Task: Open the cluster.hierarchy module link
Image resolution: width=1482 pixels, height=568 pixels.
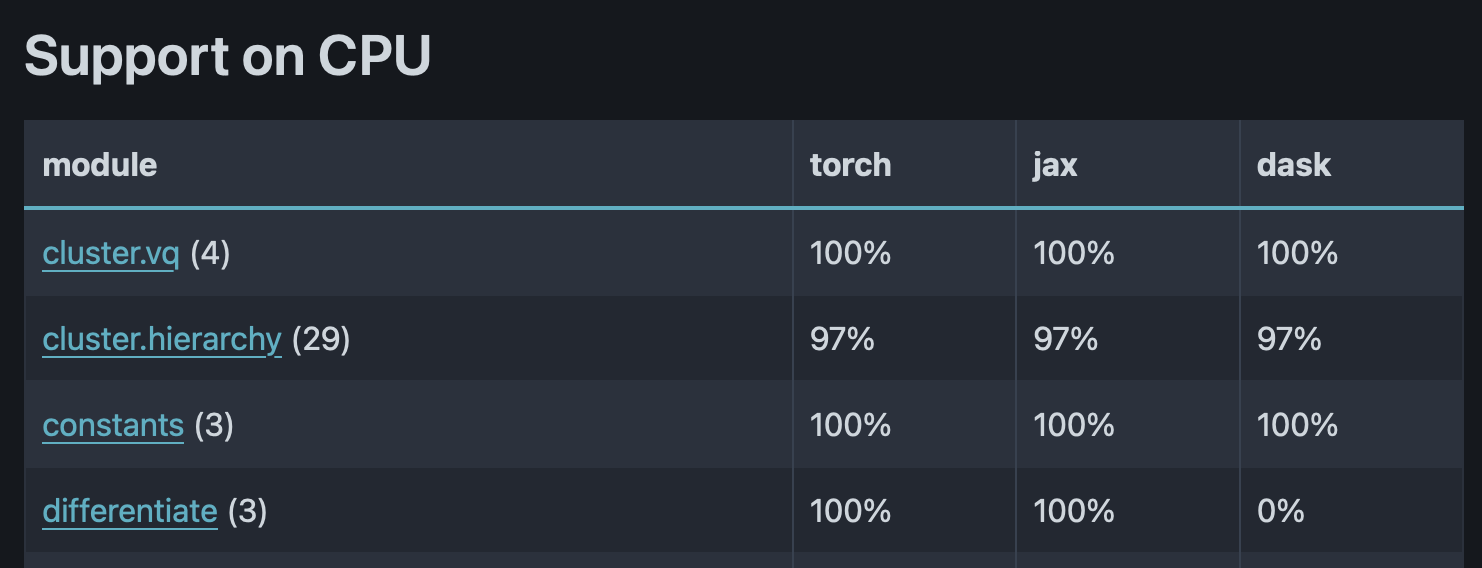Action: (x=162, y=340)
